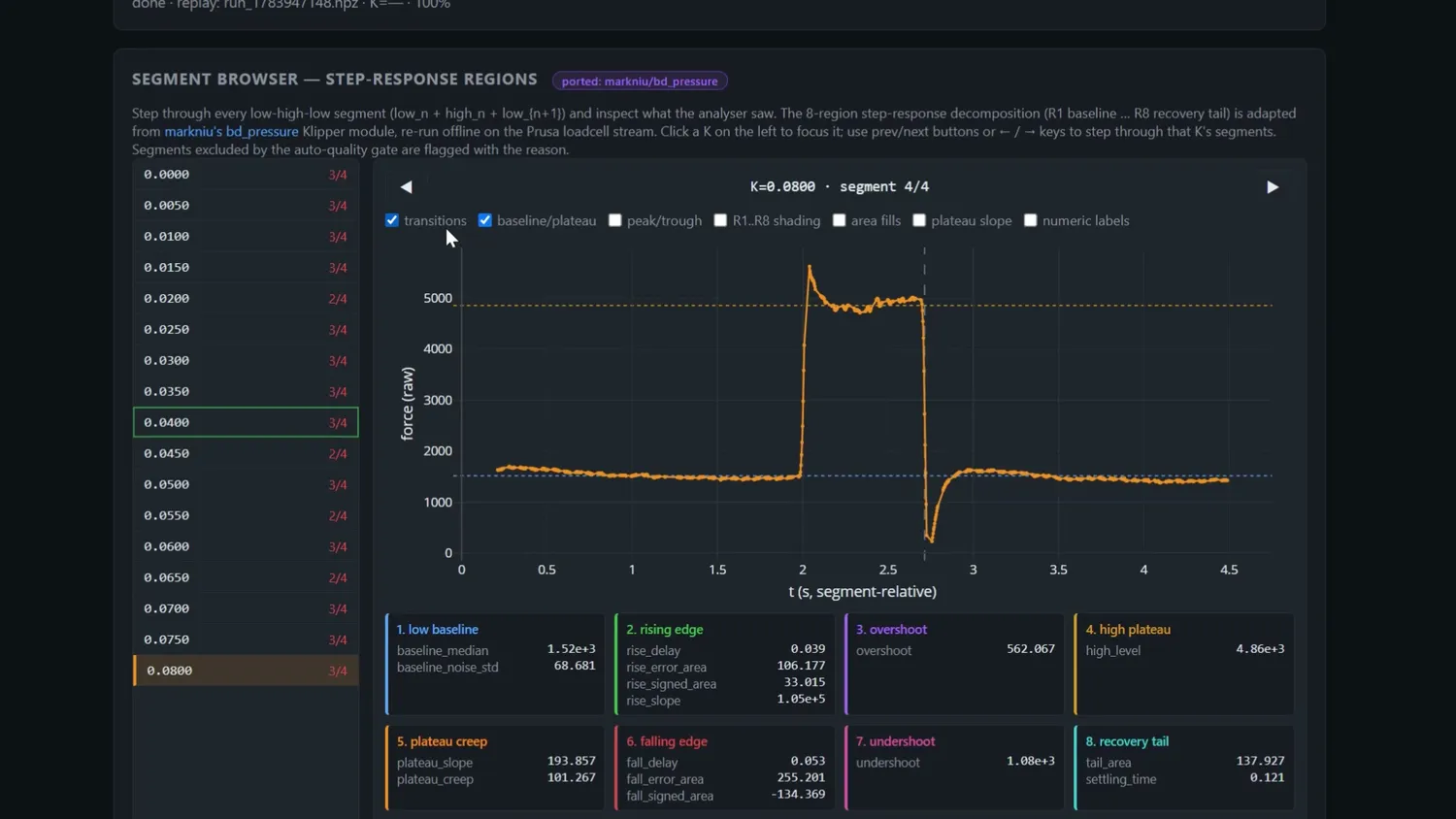The image size is (1456, 819).
Task: Select K value 0.0650 row
Action: [x=246, y=578]
